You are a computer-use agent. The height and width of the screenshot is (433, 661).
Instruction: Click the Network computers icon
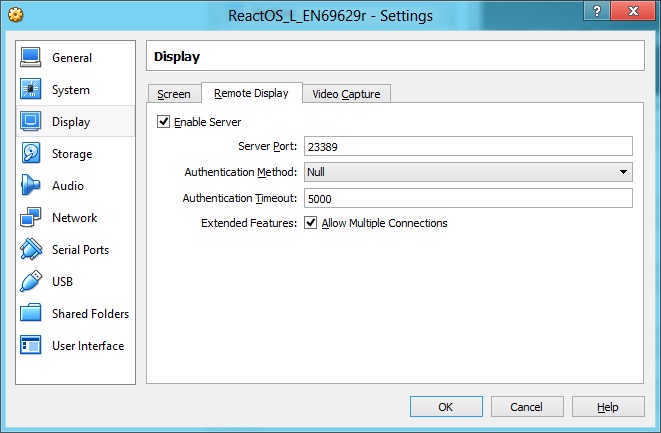click(30, 217)
